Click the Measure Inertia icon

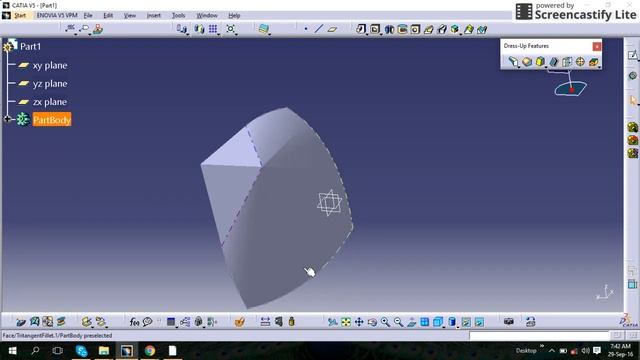[x=291, y=322]
